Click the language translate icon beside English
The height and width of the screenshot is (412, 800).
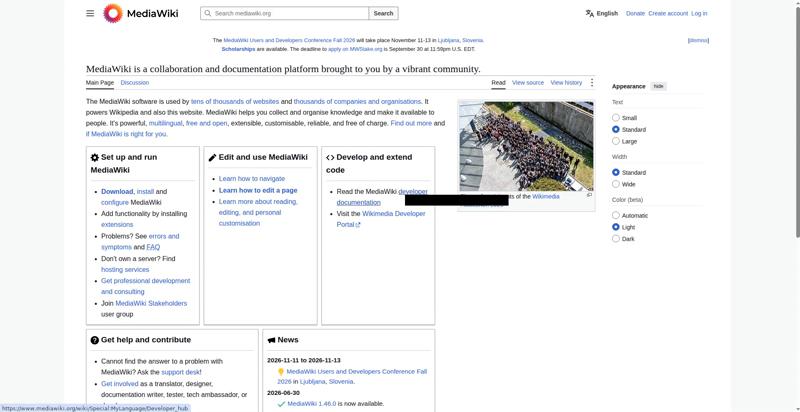tap(590, 13)
